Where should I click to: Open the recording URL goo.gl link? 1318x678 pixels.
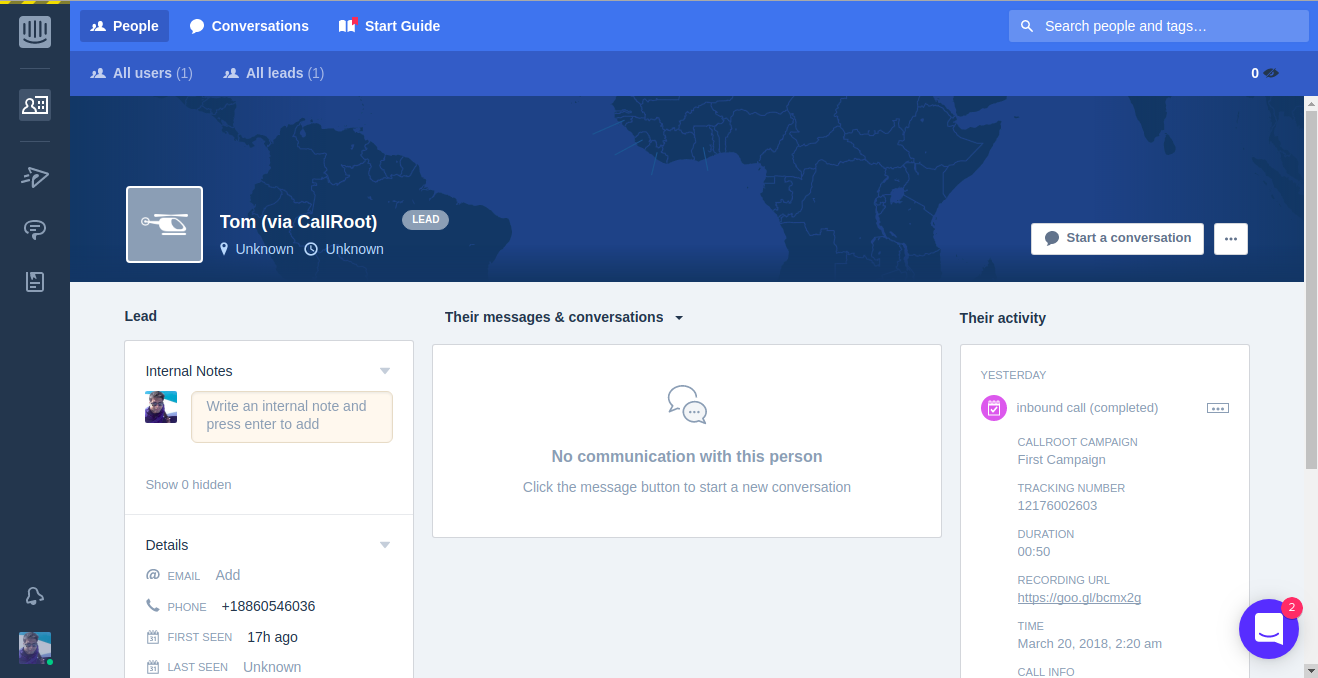(1079, 598)
